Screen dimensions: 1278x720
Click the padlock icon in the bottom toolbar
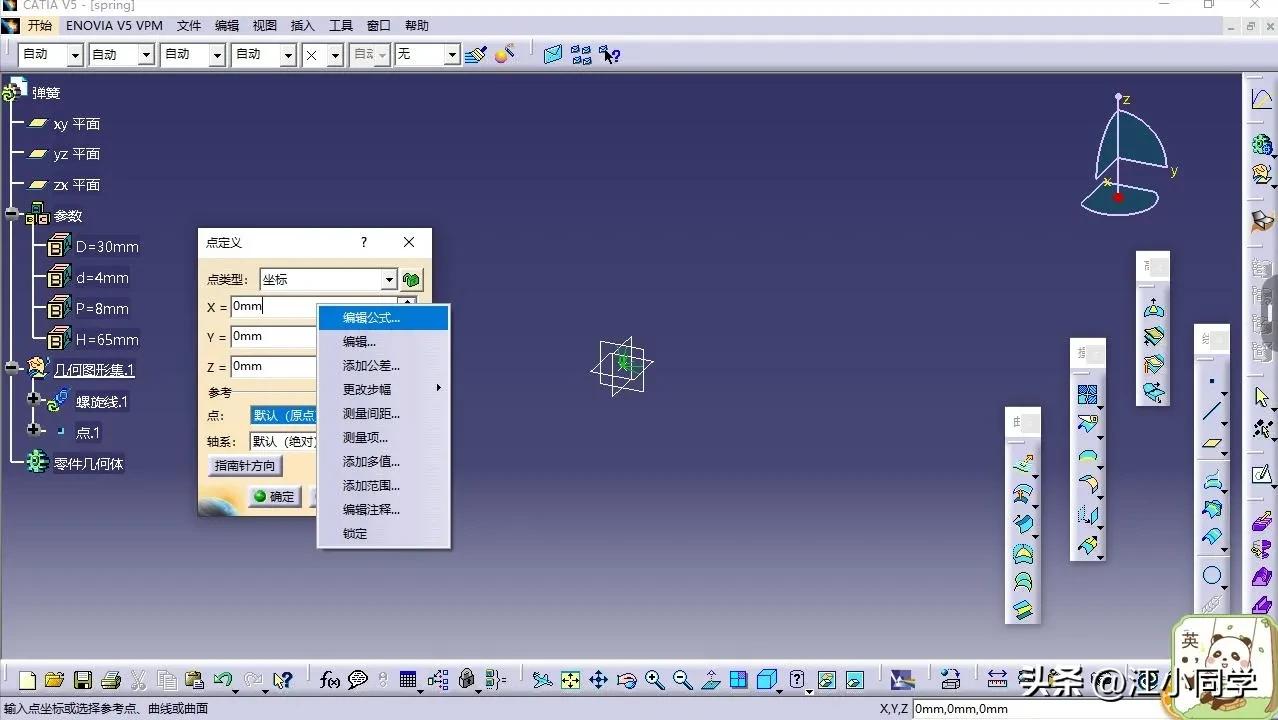467,680
